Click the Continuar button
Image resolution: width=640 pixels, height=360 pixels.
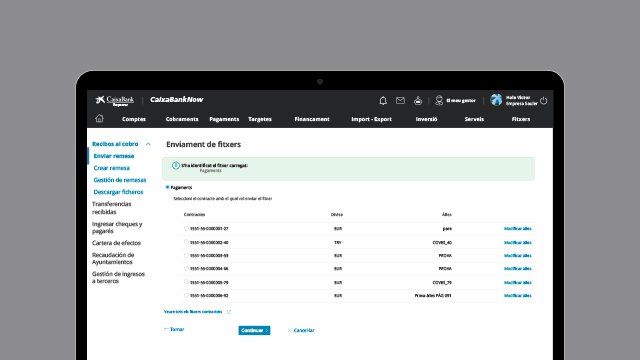pos(254,330)
